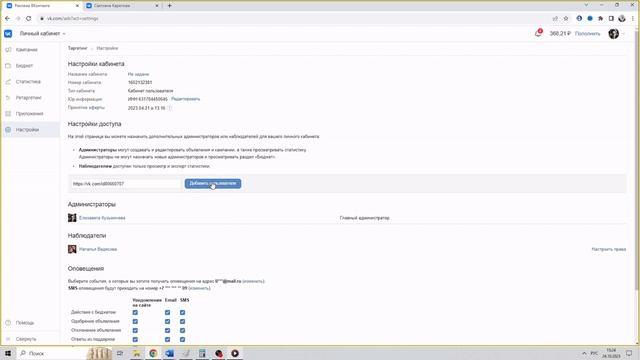Click the browser address bar
Screen dimensions: 640x360
pyautogui.click(x=294, y=18)
